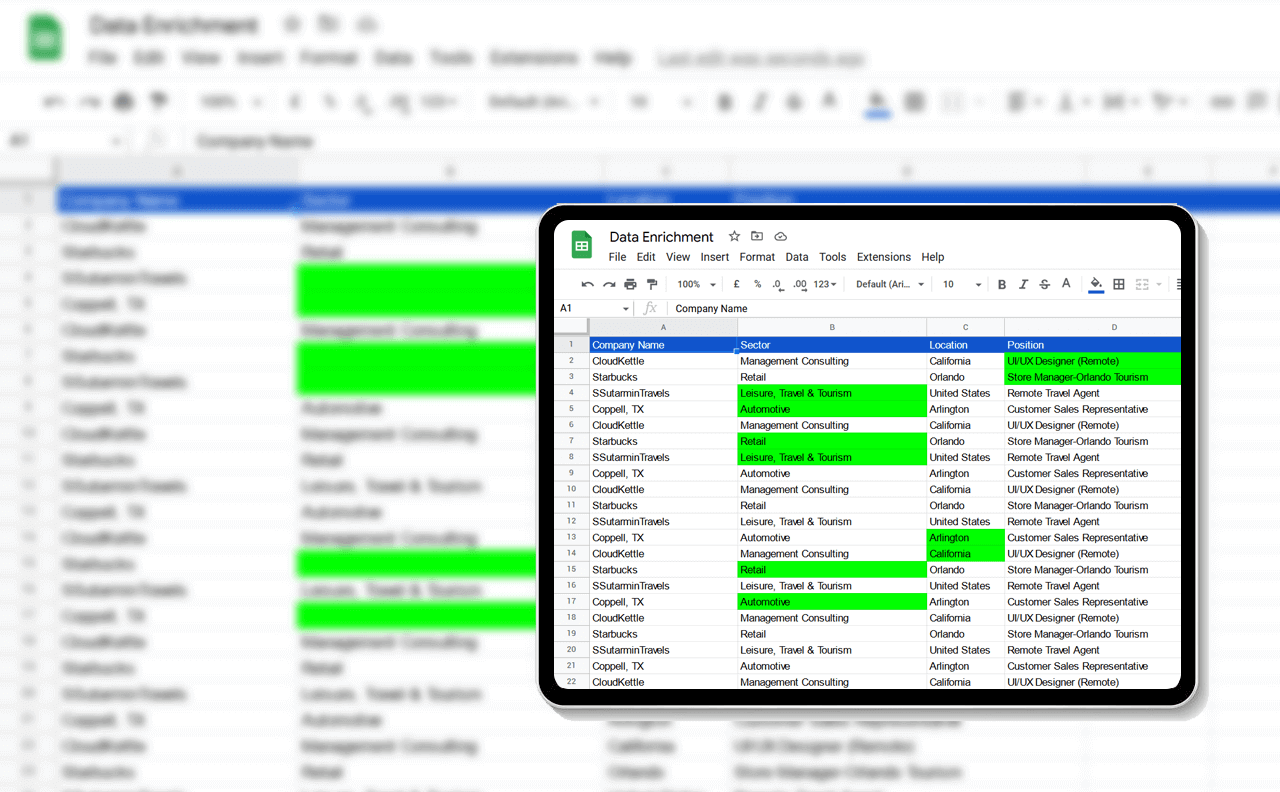This screenshot has width=1280, height=792.
Task: Click the undo arrow in the toolbar
Action: [x=587, y=285]
